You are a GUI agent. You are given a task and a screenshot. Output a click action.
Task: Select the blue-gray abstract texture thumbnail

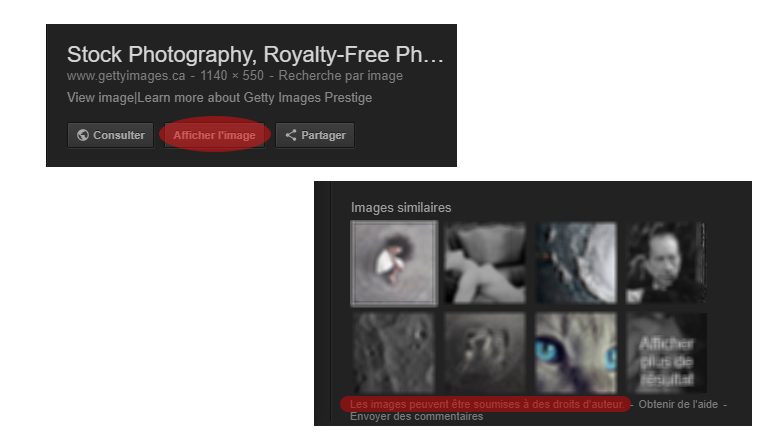[x=576, y=263]
